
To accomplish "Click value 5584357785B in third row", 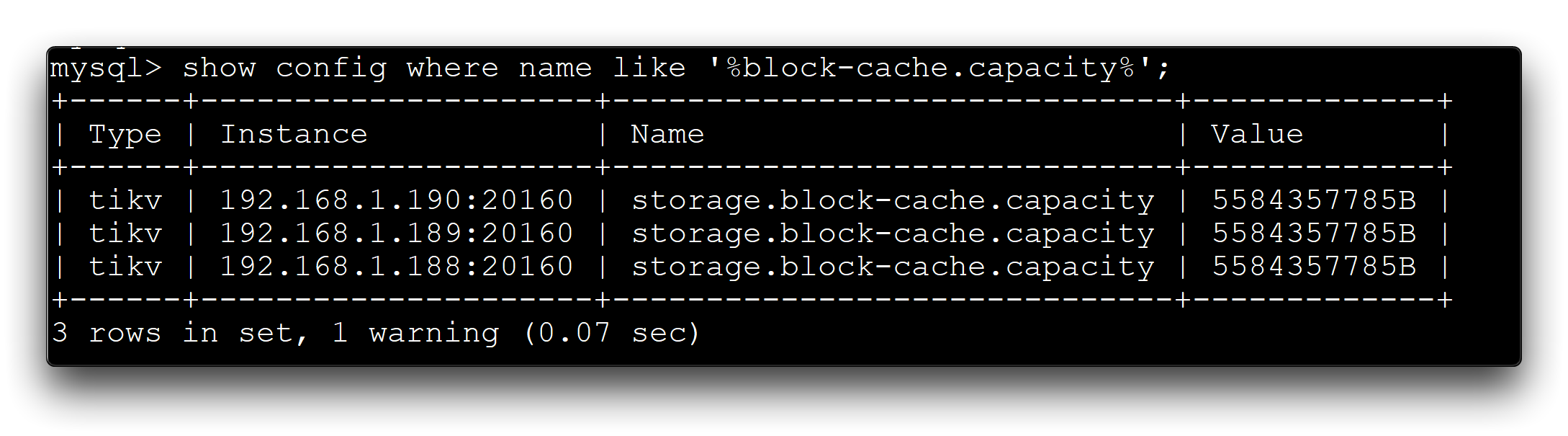I will pos(1314,267).
